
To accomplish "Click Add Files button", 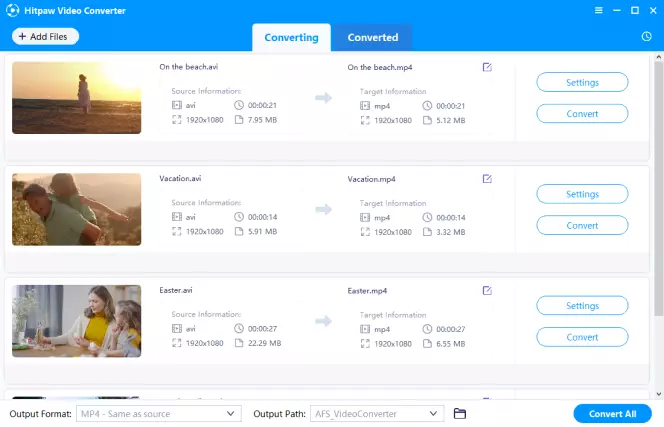I will [45, 36].
